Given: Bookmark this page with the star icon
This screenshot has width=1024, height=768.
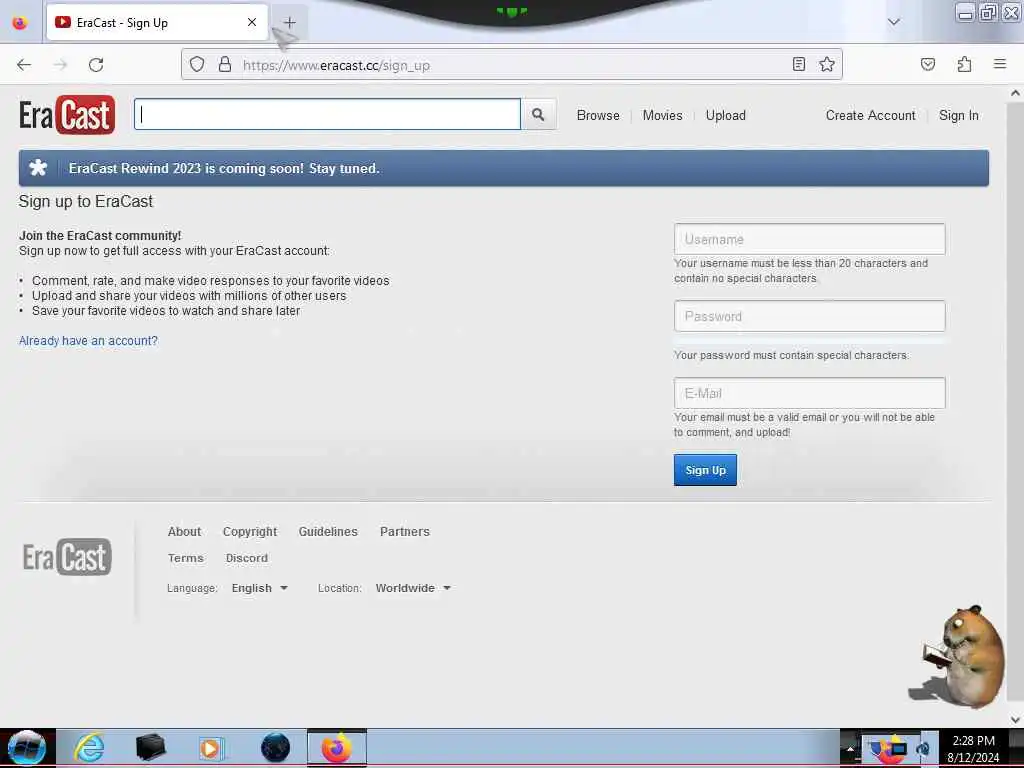Looking at the screenshot, I should coord(827,64).
